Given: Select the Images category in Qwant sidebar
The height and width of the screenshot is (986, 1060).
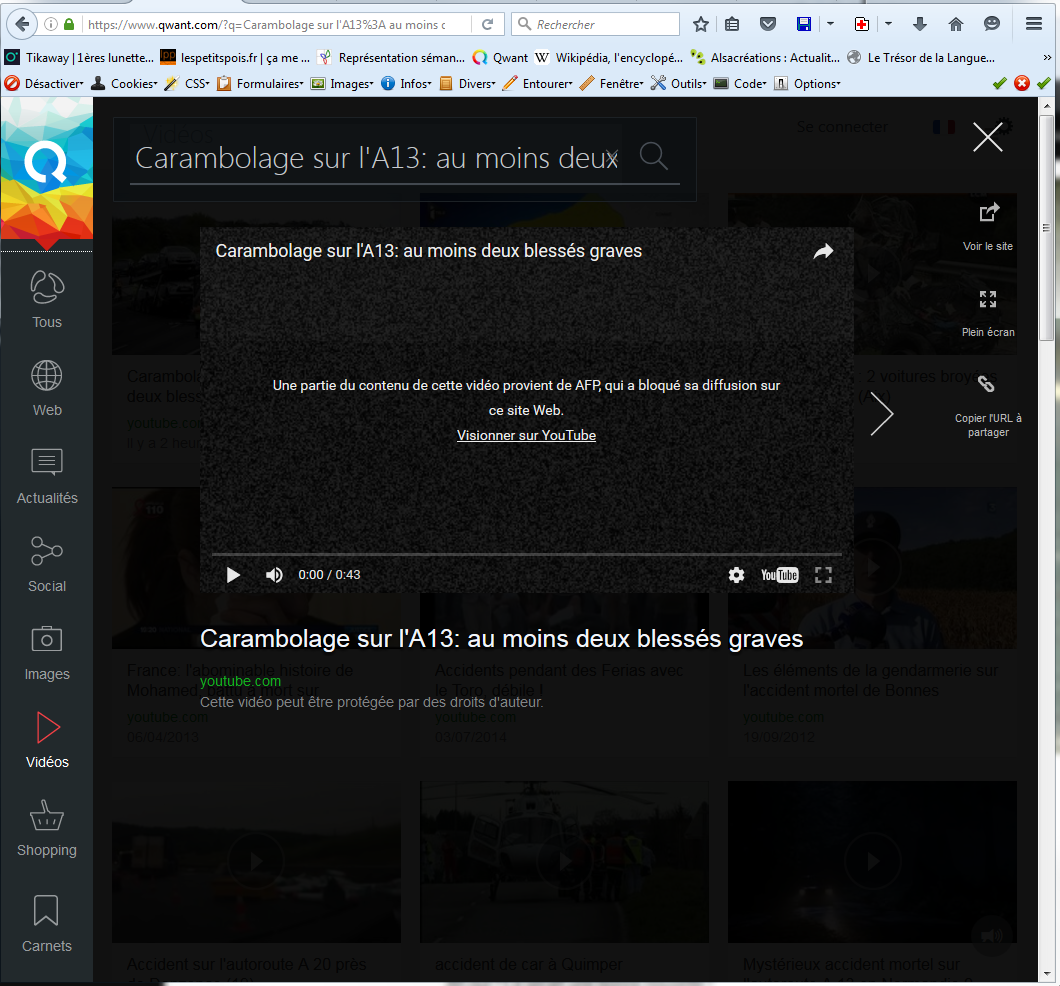Looking at the screenshot, I should pos(47,653).
